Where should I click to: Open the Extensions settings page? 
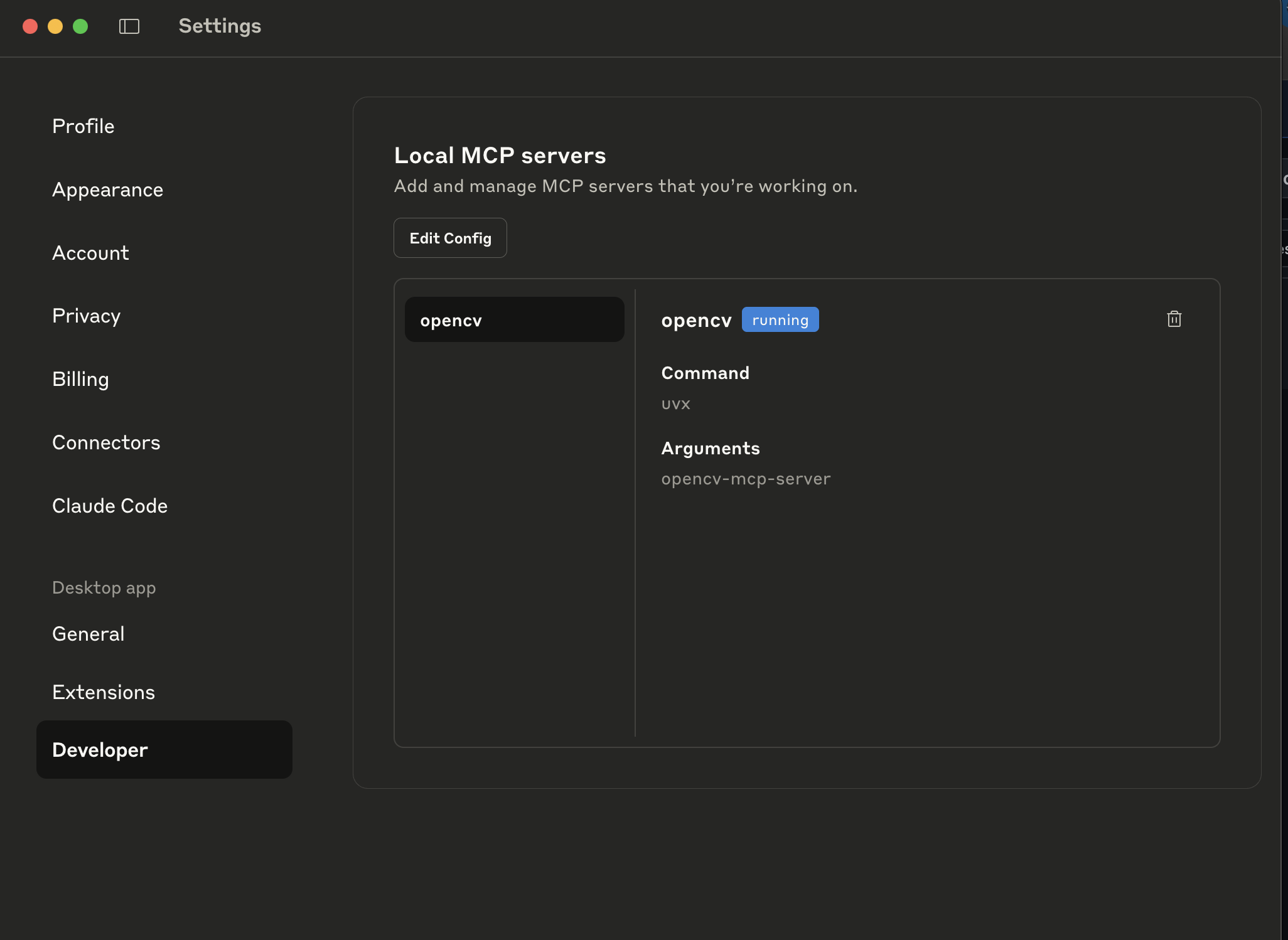click(x=103, y=692)
